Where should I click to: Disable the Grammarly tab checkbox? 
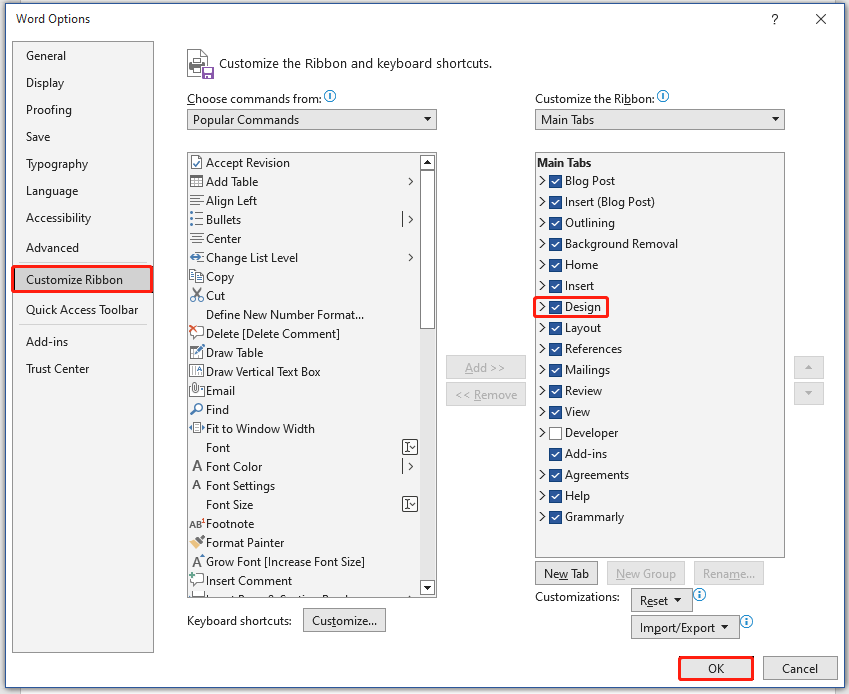[x=555, y=516]
